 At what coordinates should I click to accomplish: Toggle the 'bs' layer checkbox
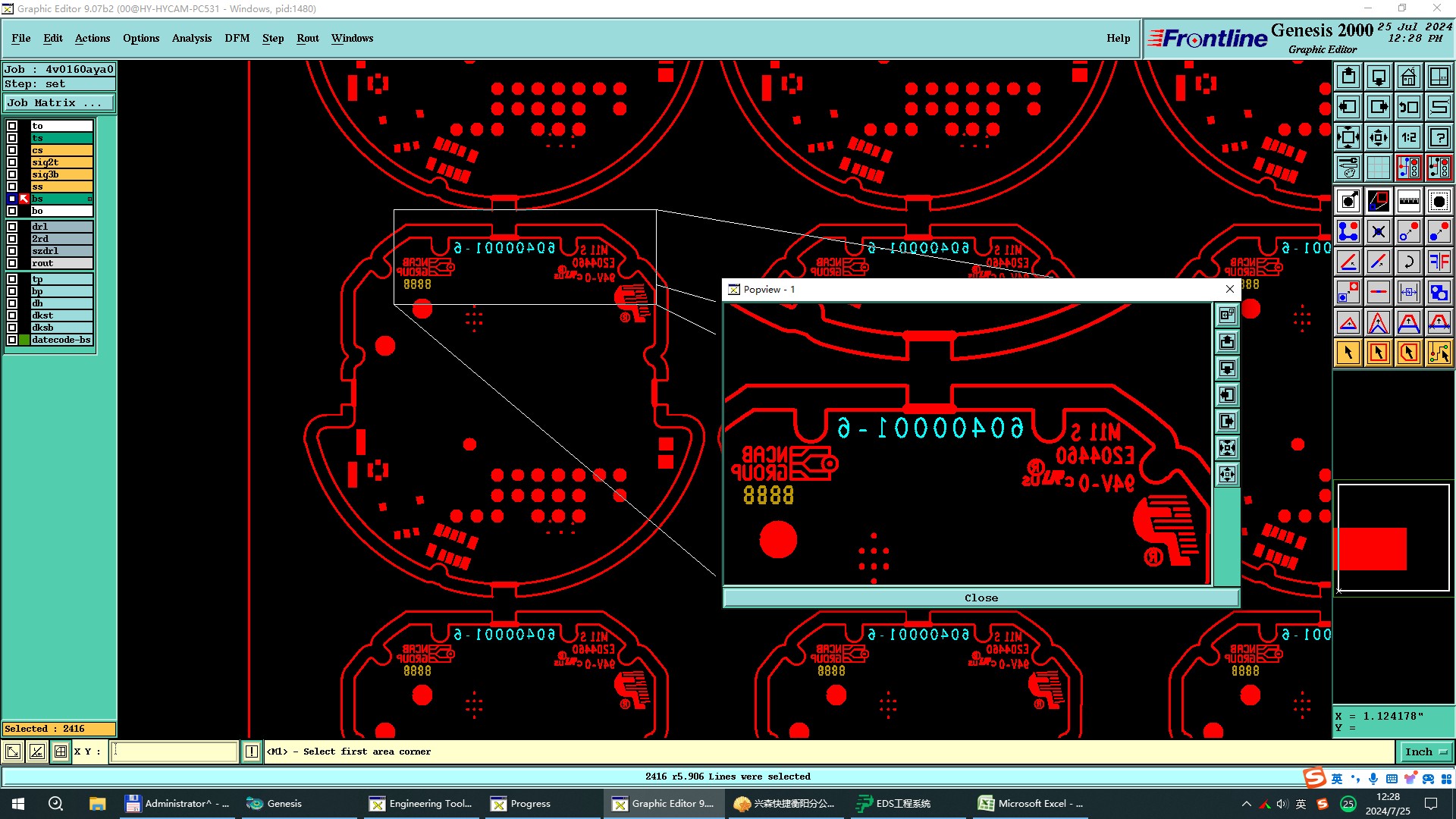[x=12, y=199]
